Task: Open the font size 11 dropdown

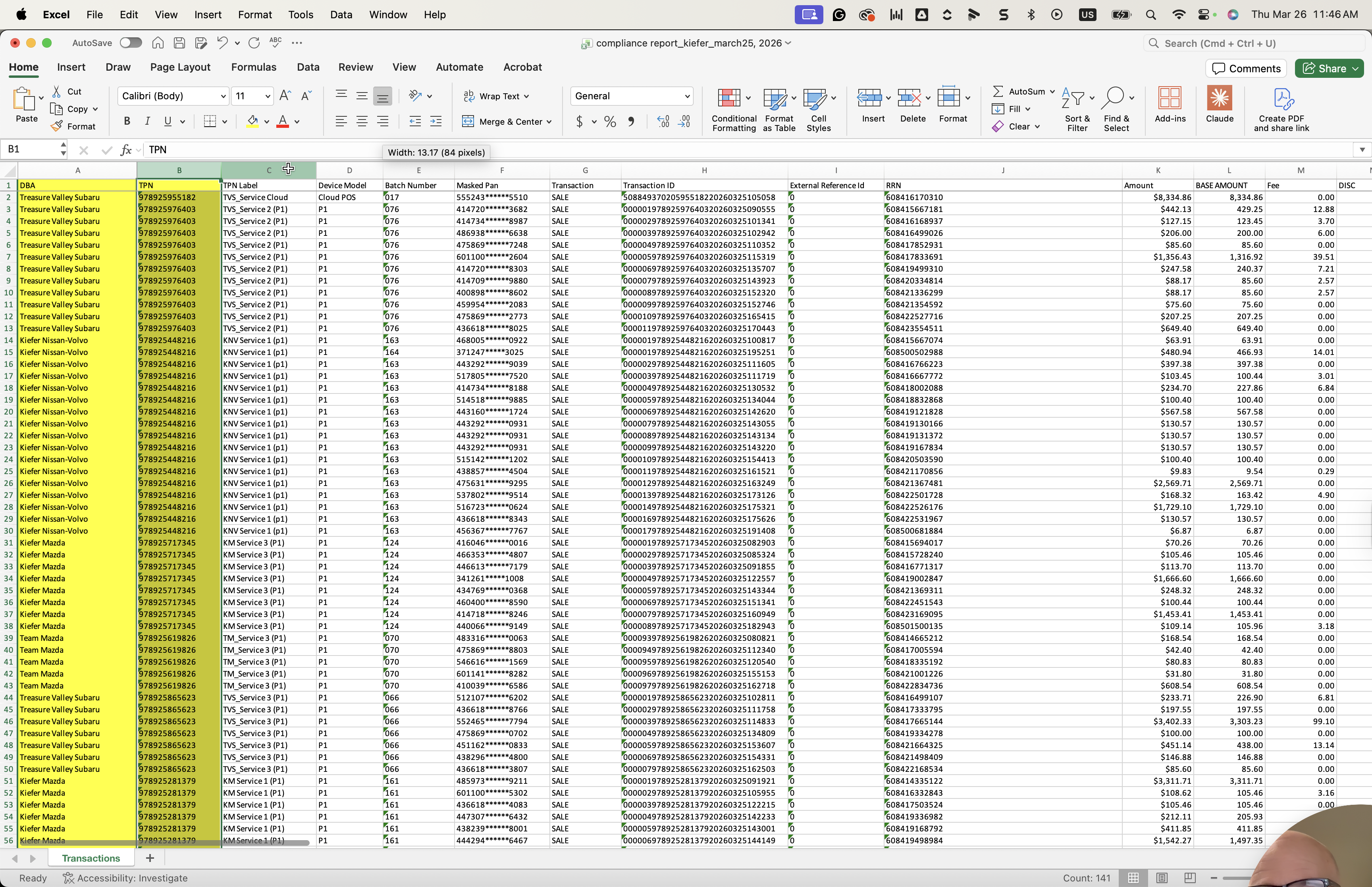Action: (268, 96)
